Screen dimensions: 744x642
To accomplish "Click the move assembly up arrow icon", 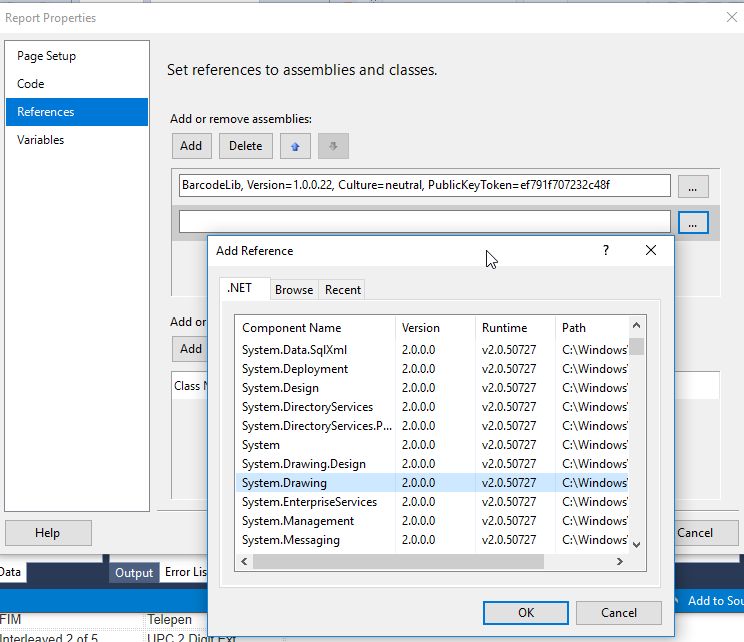I will tap(295, 146).
